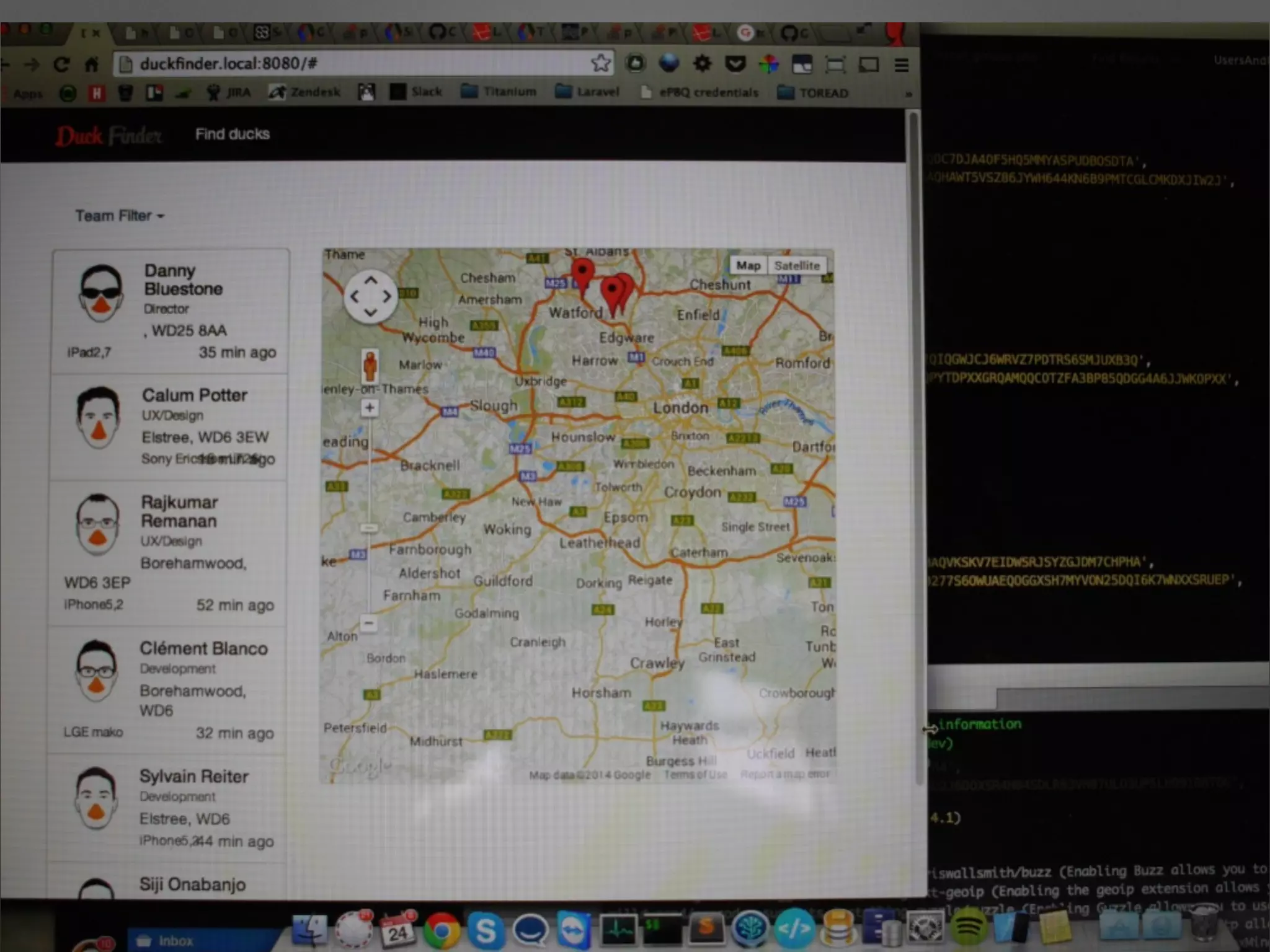Image resolution: width=1270 pixels, height=952 pixels.
Task: Switch map to Satellite view
Action: click(x=797, y=266)
